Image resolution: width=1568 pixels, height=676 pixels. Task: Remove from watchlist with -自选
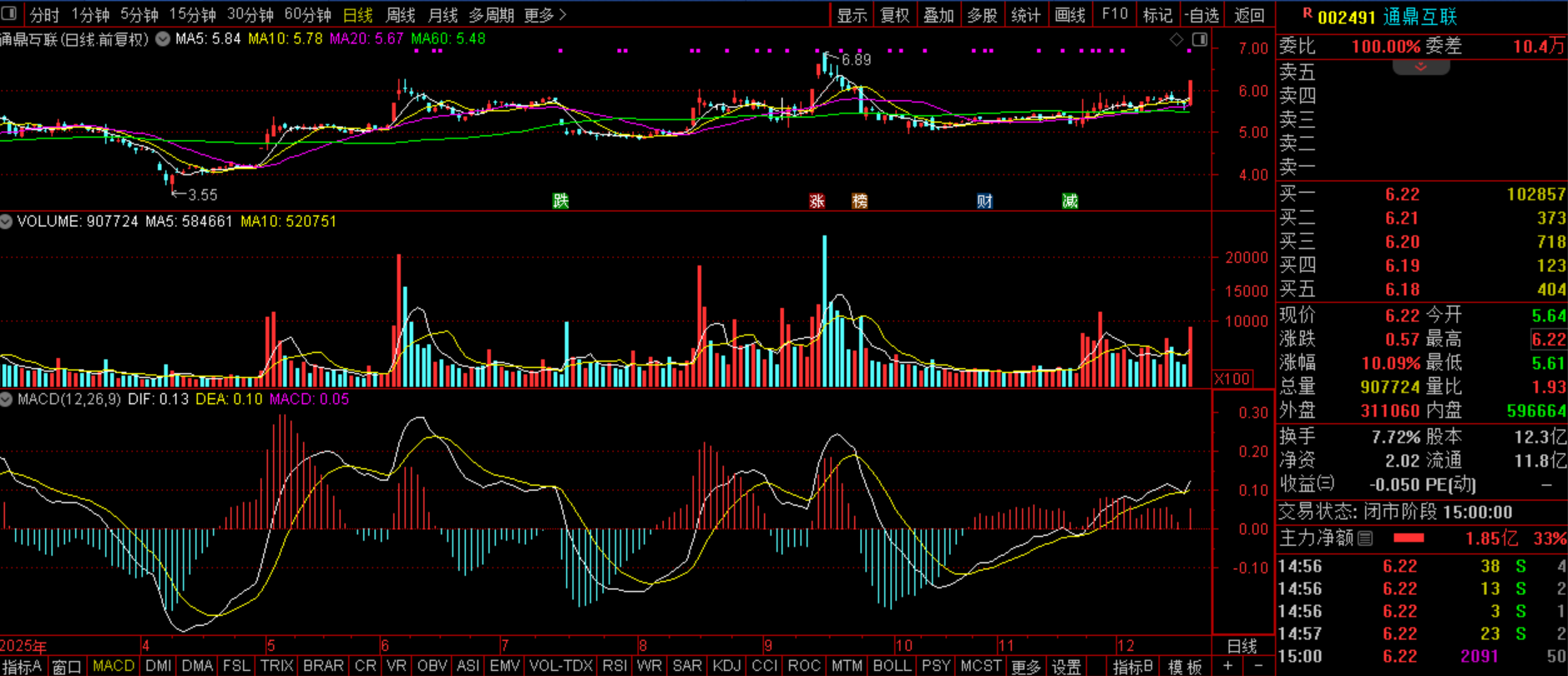point(1202,15)
